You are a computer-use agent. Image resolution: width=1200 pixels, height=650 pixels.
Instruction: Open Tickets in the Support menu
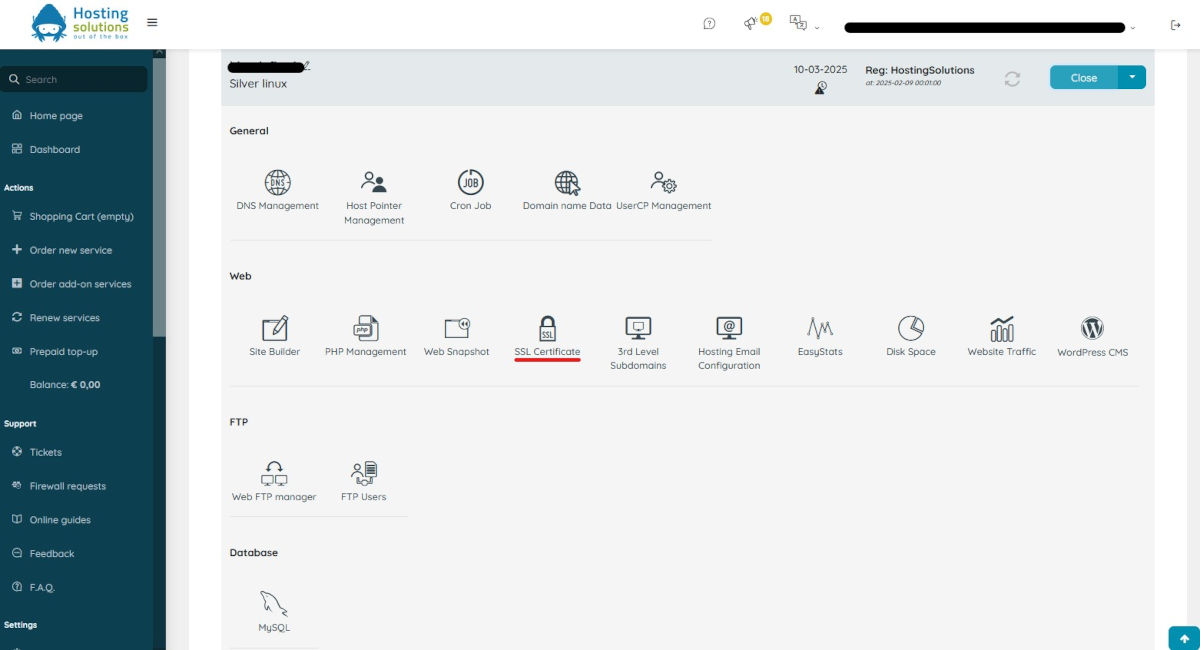pyautogui.click(x=46, y=452)
